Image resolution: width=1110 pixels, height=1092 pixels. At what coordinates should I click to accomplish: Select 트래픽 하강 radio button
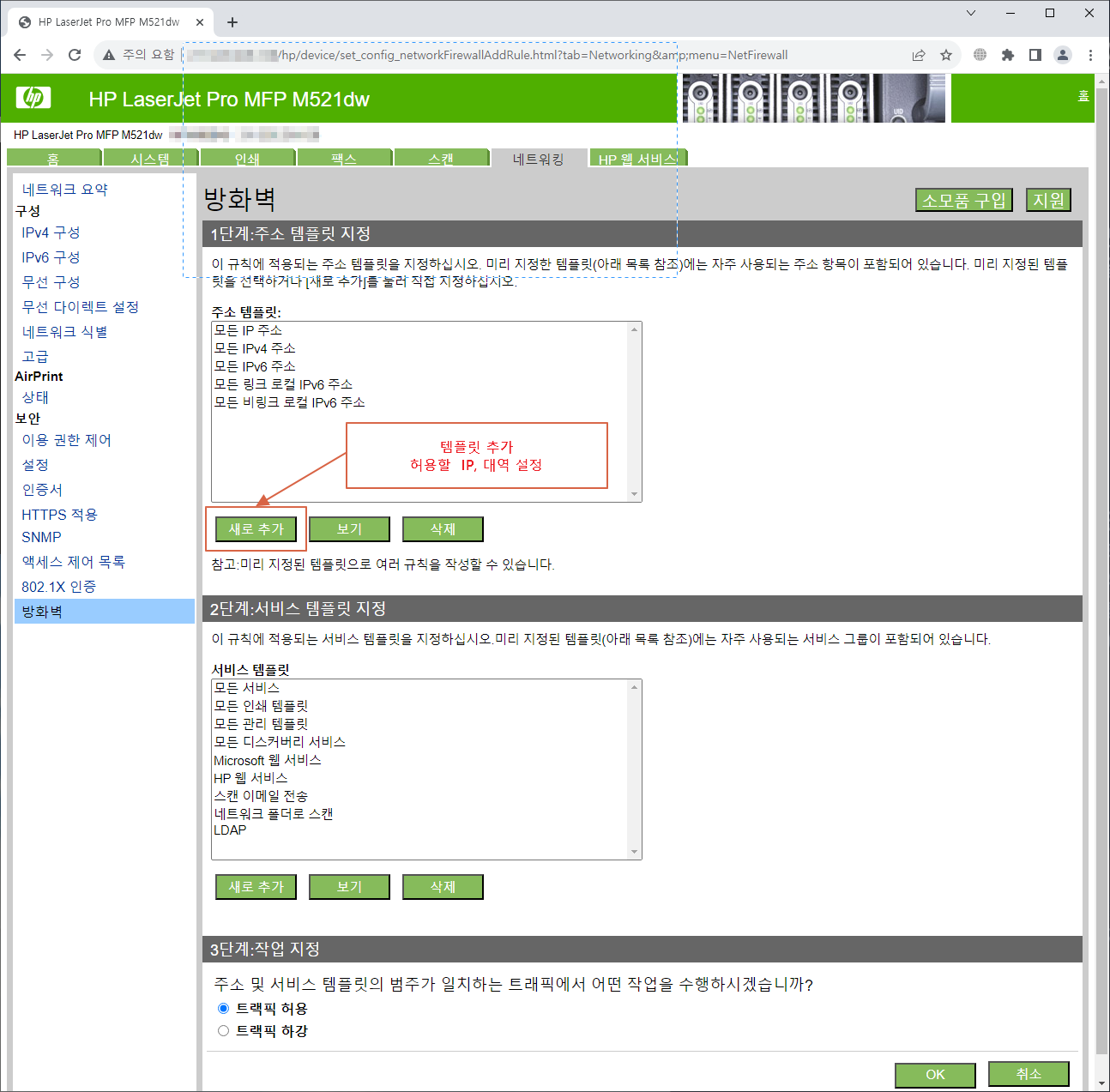[223, 1031]
